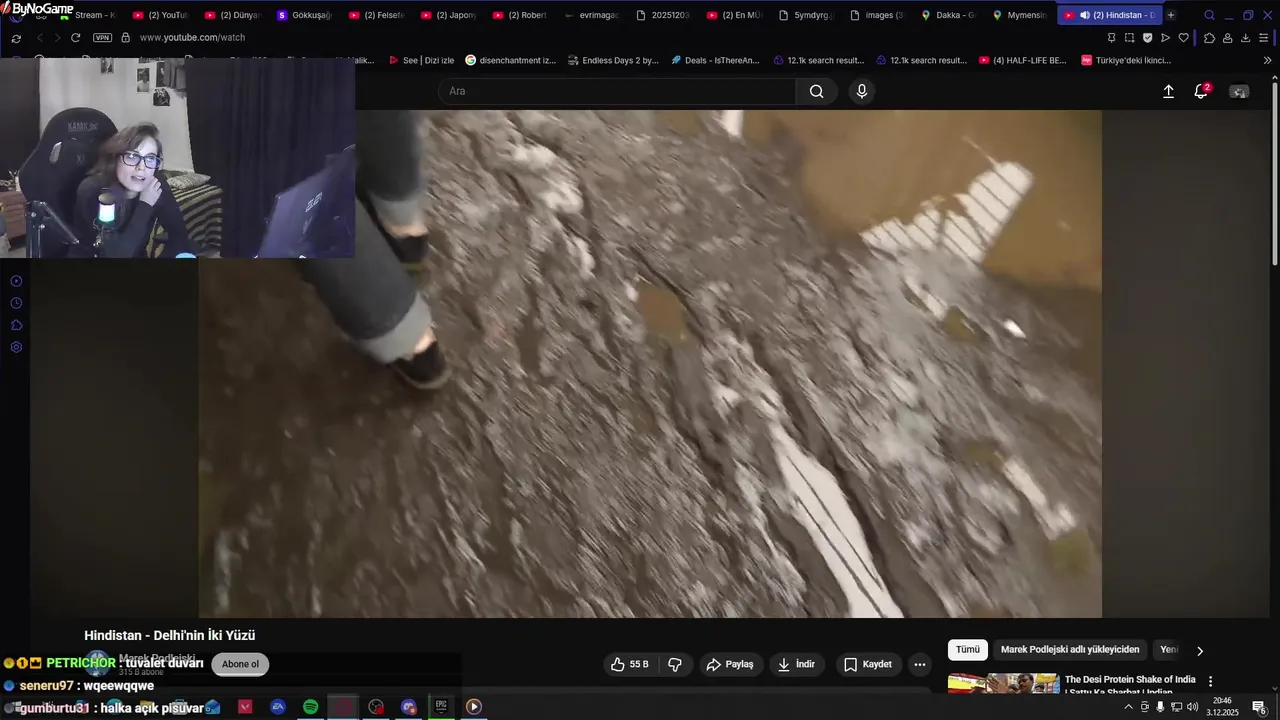The image size is (1280, 720).
Task: Bookmark page with heart icon
Action: (x=1183, y=37)
